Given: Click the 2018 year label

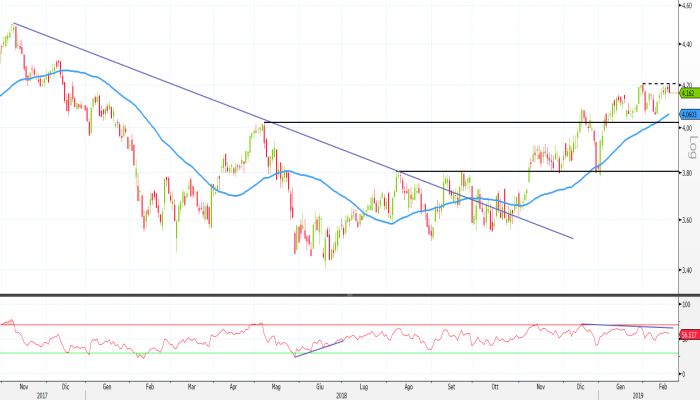Looking at the screenshot, I should (342, 396).
